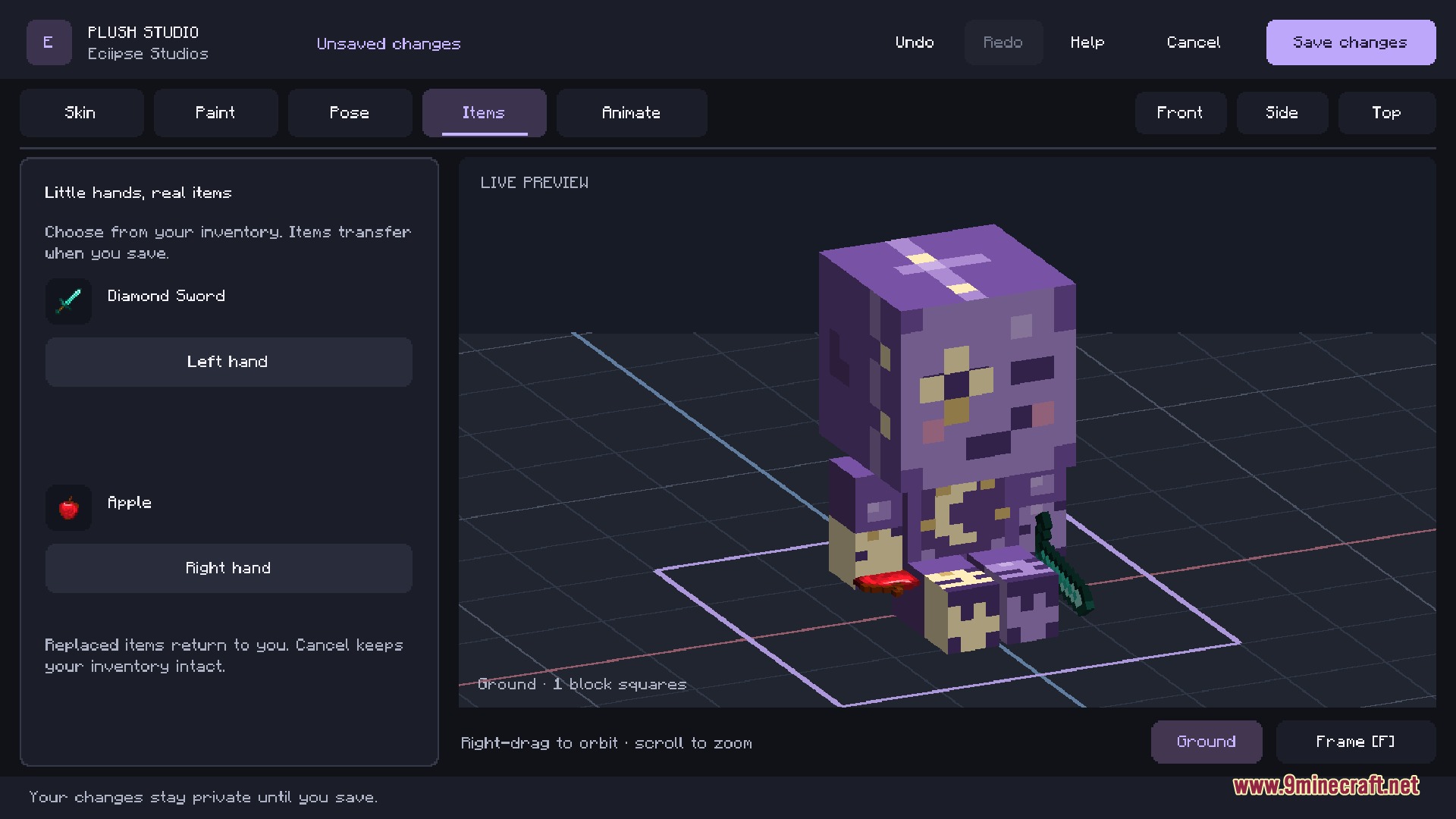Viewport: 1456px width, 819px height.
Task: Click "Choose from your inventory" description
Action: [x=227, y=243]
